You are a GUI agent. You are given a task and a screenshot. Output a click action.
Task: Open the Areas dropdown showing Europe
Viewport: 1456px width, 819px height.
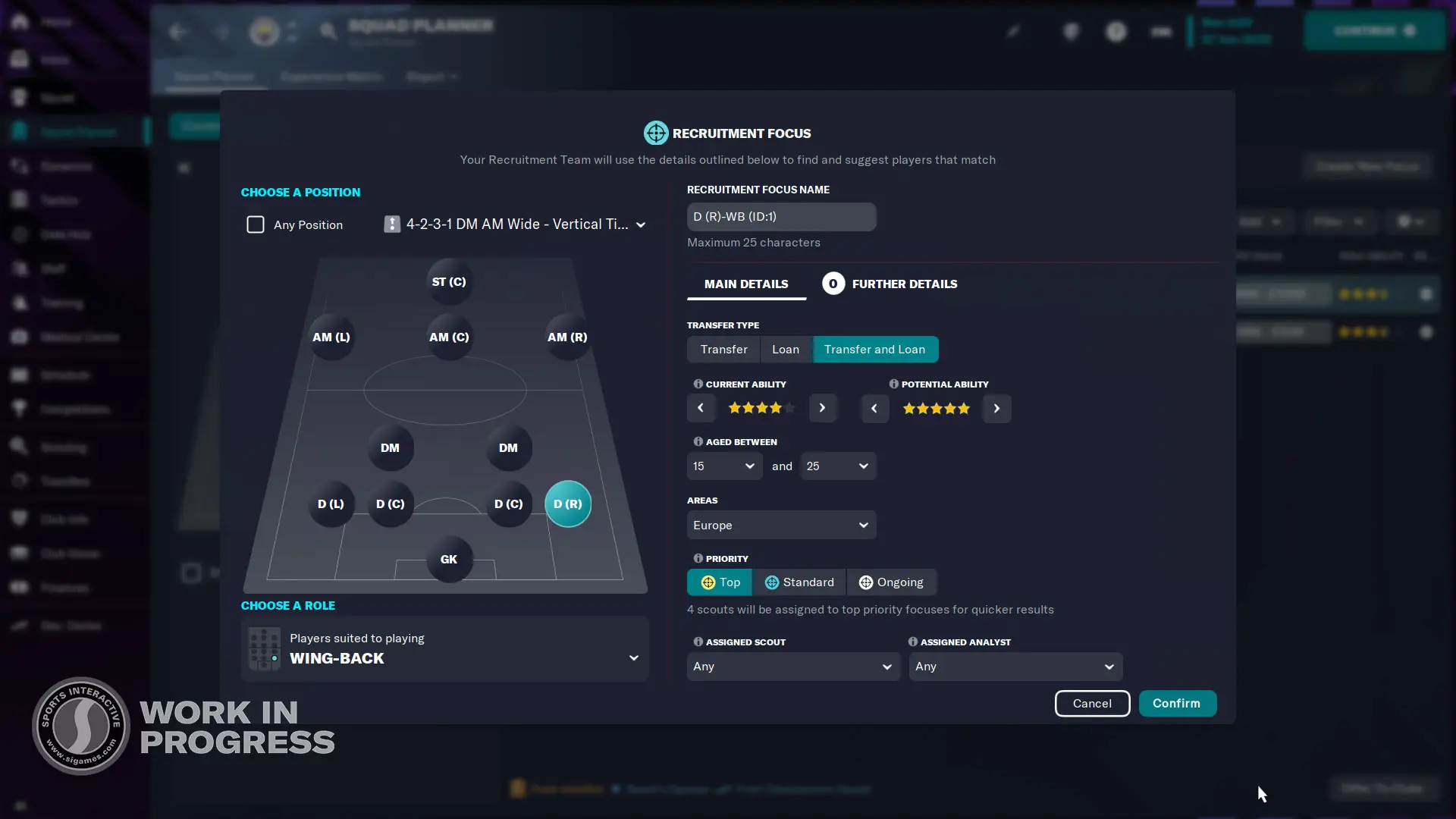pyautogui.click(x=781, y=525)
